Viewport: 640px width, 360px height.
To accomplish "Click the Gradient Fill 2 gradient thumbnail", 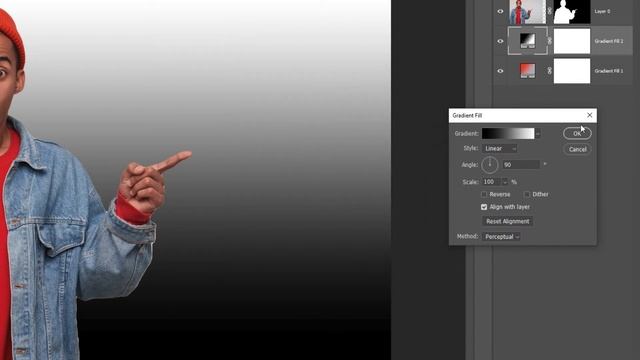I will [527, 41].
